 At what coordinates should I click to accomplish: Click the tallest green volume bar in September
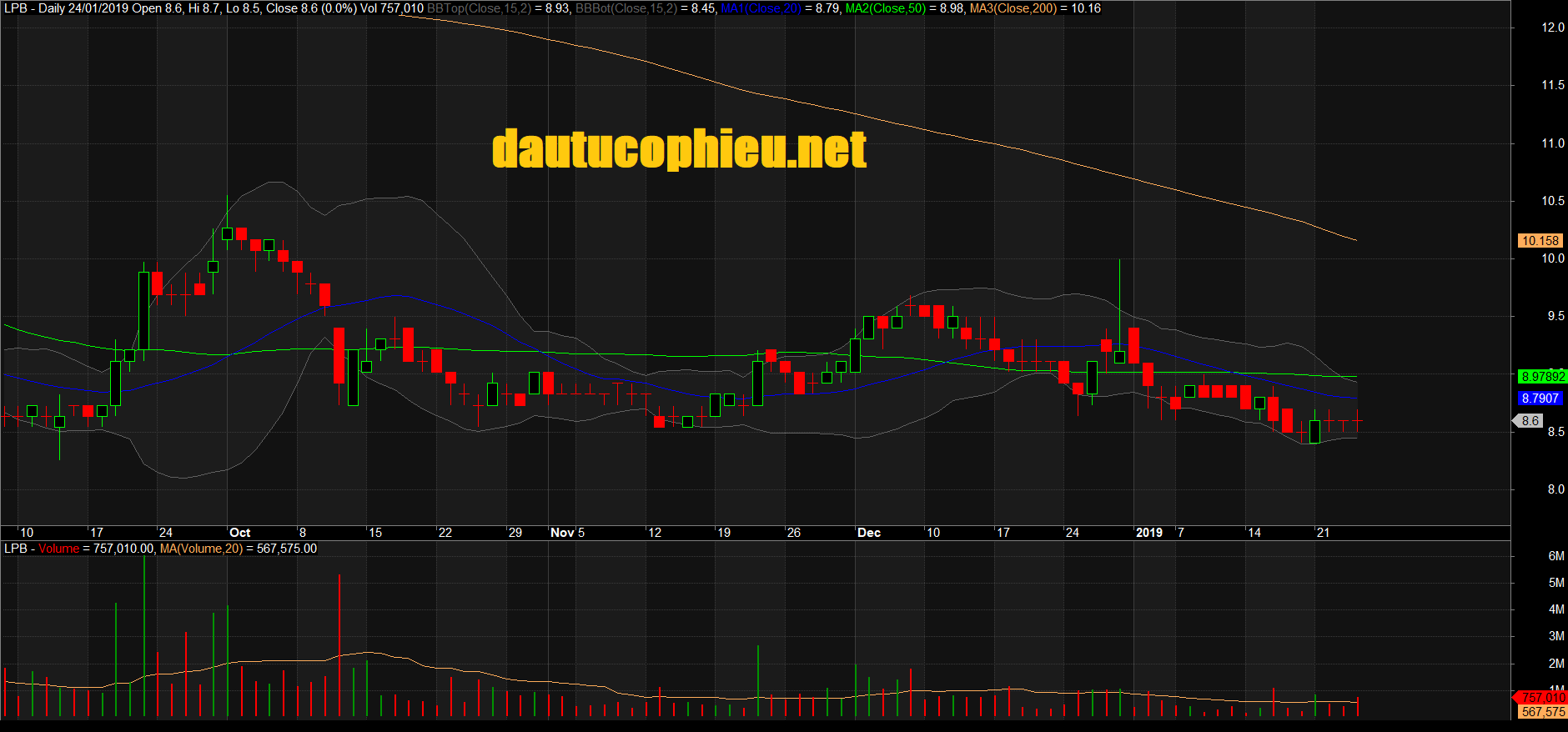point(144,636)
